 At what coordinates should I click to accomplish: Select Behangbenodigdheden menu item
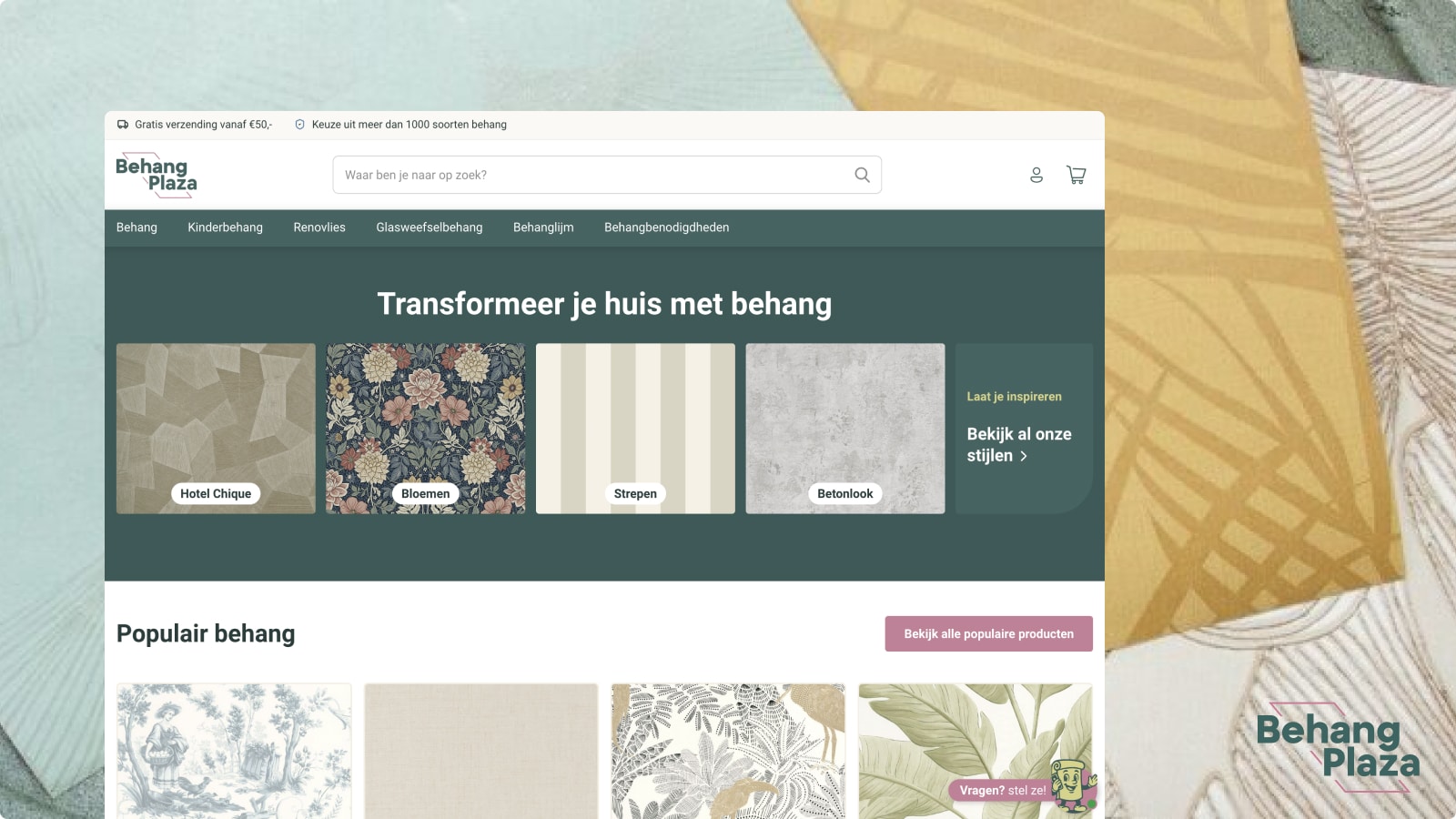pos(667,227)
